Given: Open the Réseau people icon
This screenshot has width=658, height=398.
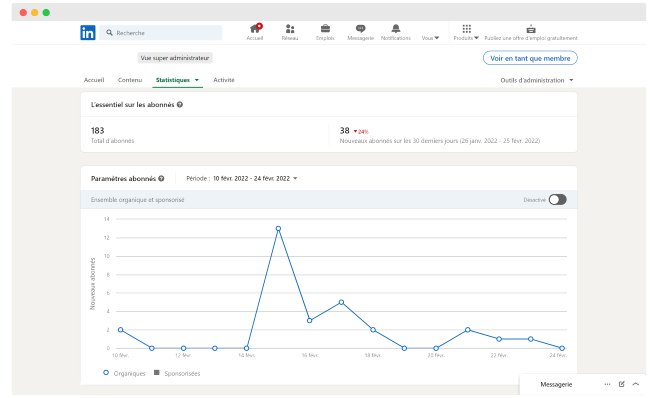Looking at the screenshot, I should 290,29.
